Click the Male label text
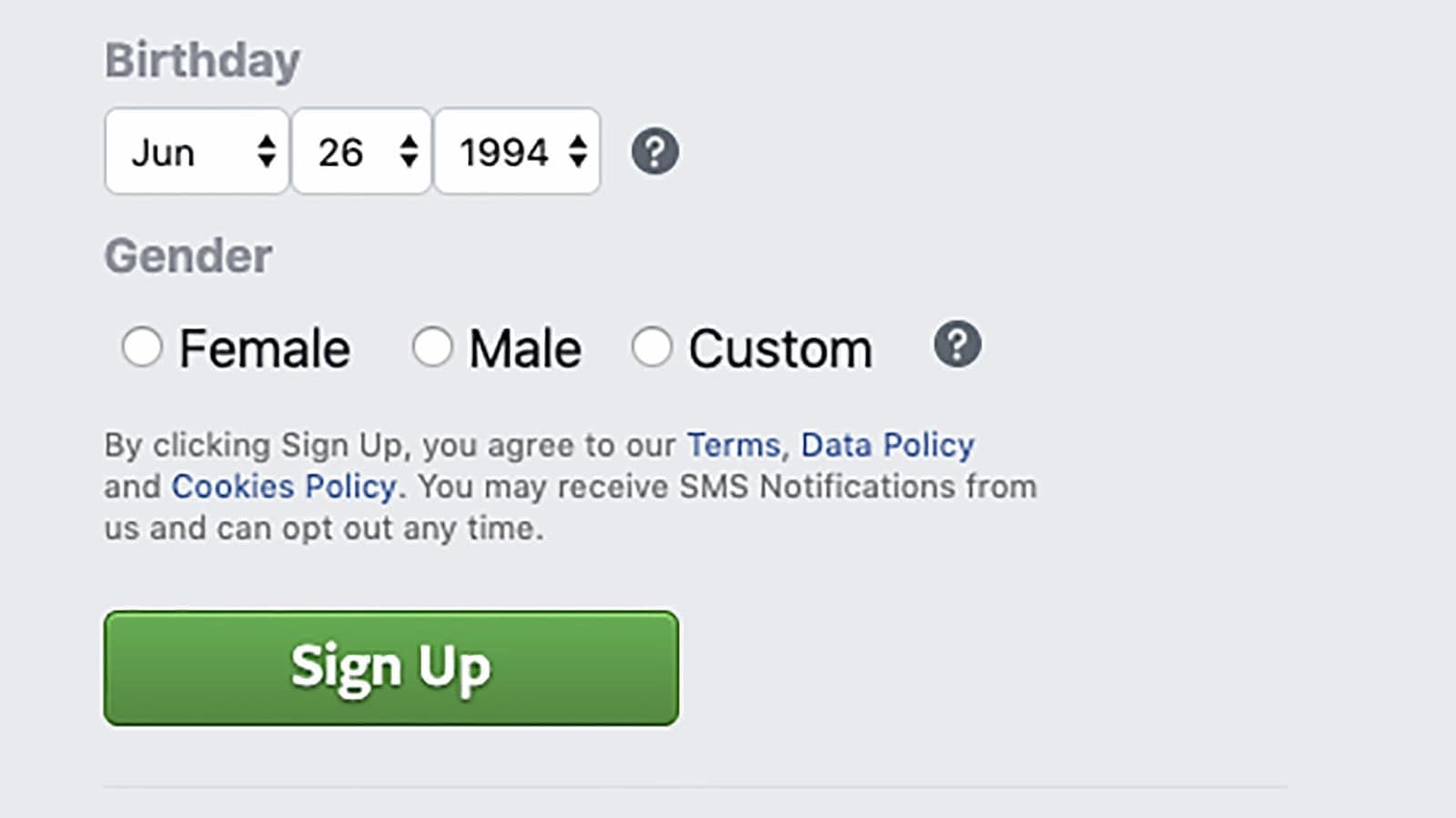Viewport: 1456px width, 818px height. pos(525,349)
